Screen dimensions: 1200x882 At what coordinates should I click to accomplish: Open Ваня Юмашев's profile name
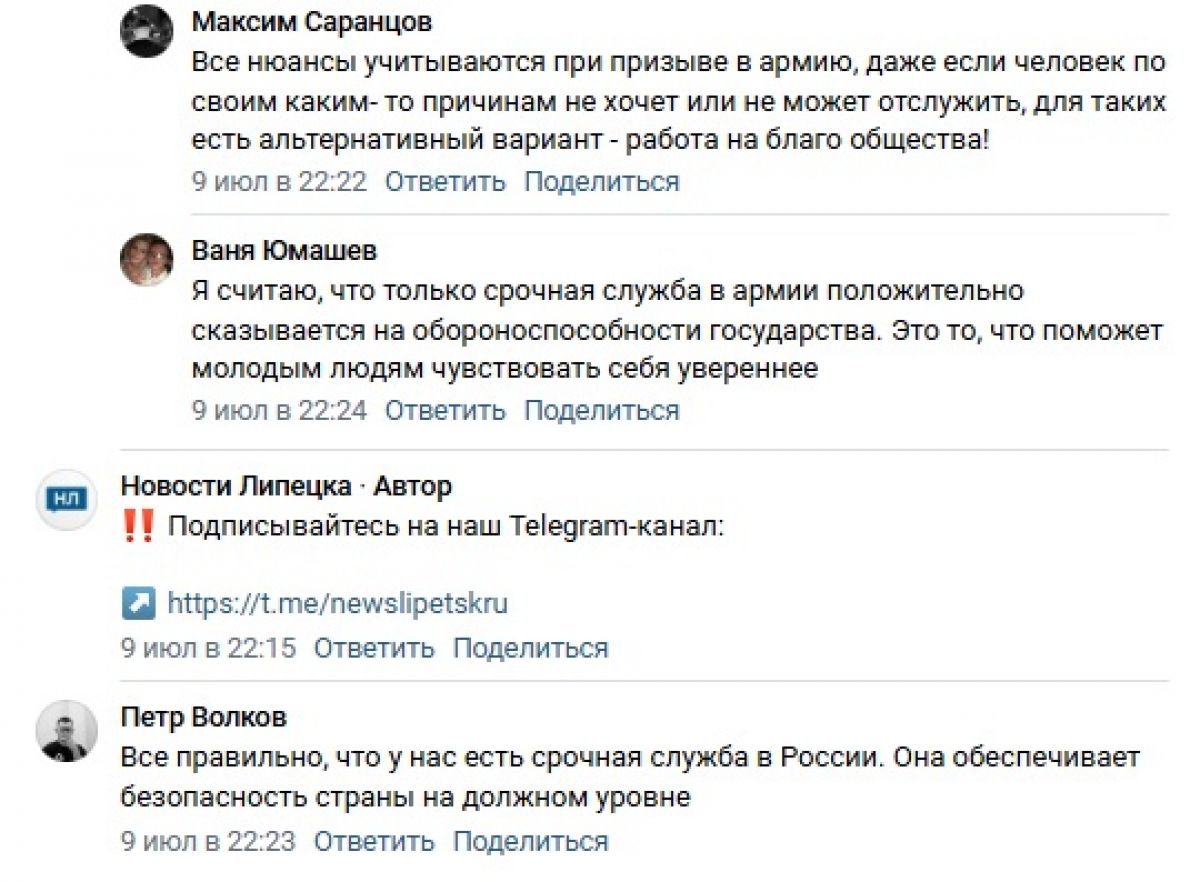284,250
